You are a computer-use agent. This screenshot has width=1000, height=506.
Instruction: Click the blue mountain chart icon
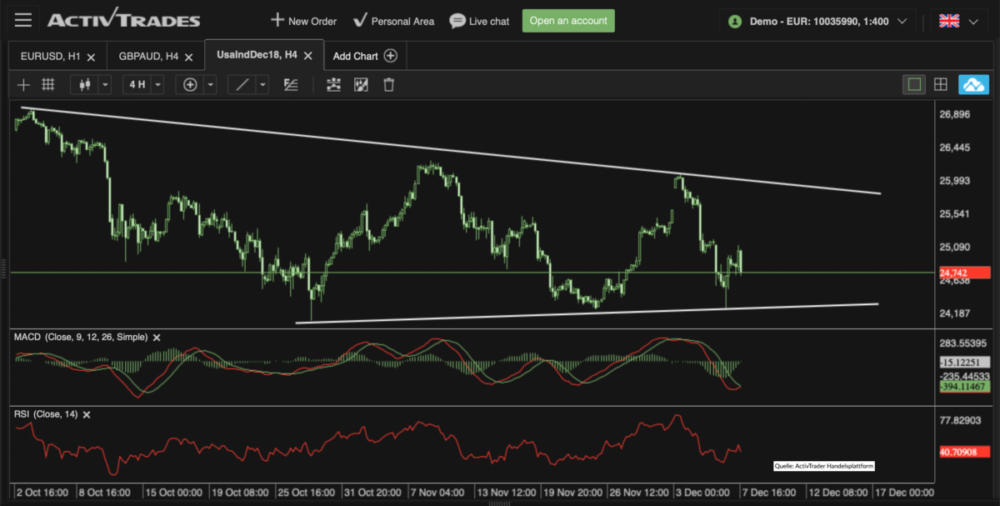coord(974,85)
